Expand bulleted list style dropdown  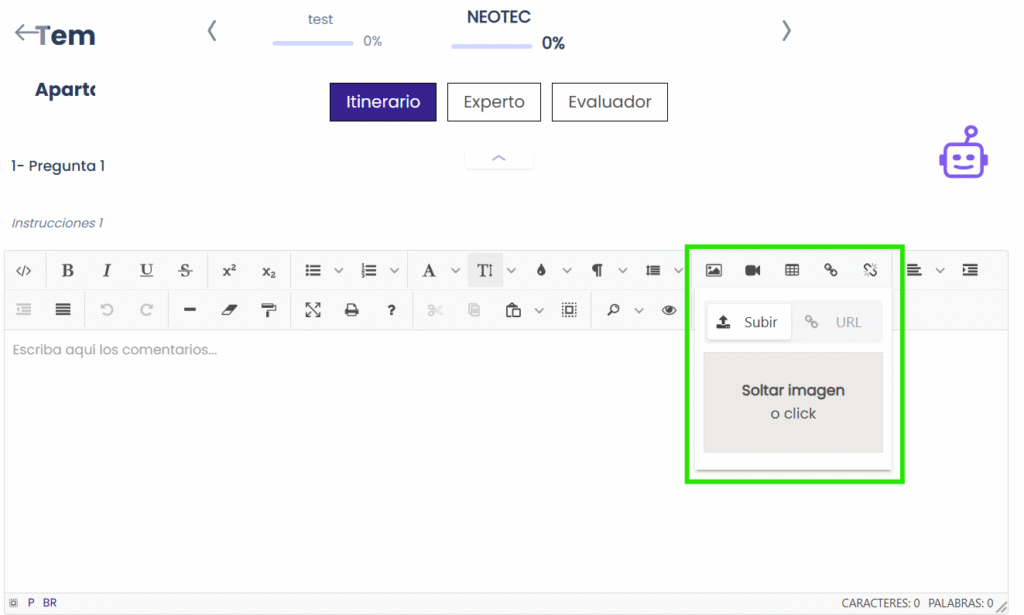(339, 271)
